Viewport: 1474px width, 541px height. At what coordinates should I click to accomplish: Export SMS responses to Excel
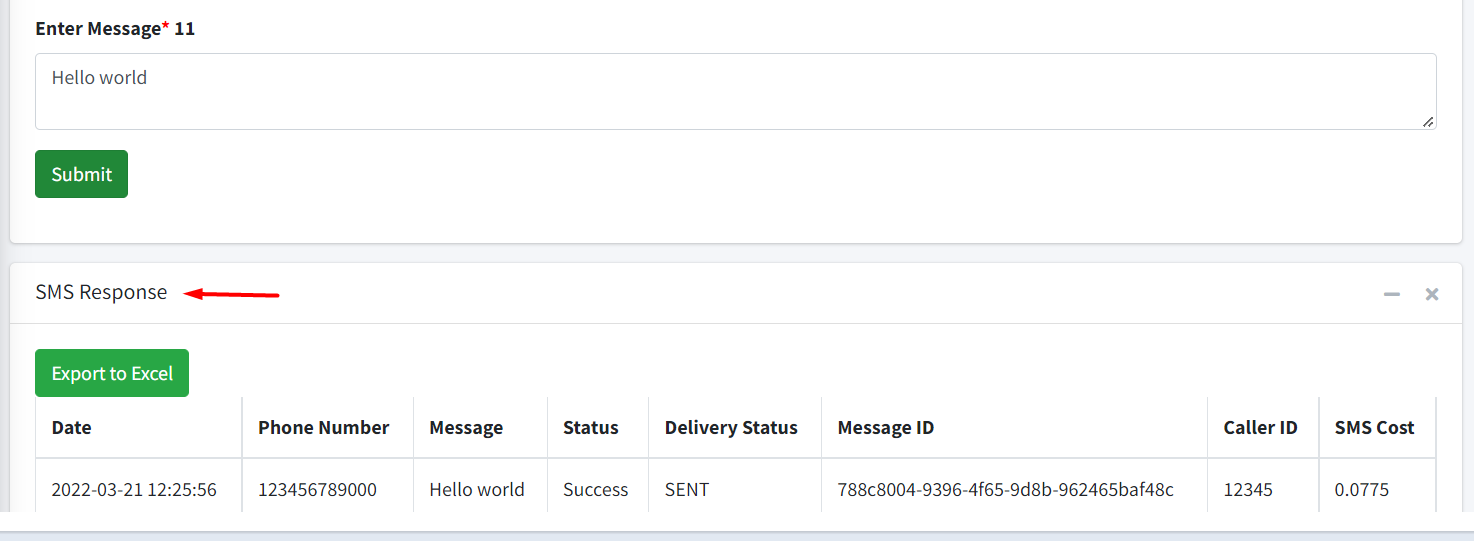tap(112, 373)
